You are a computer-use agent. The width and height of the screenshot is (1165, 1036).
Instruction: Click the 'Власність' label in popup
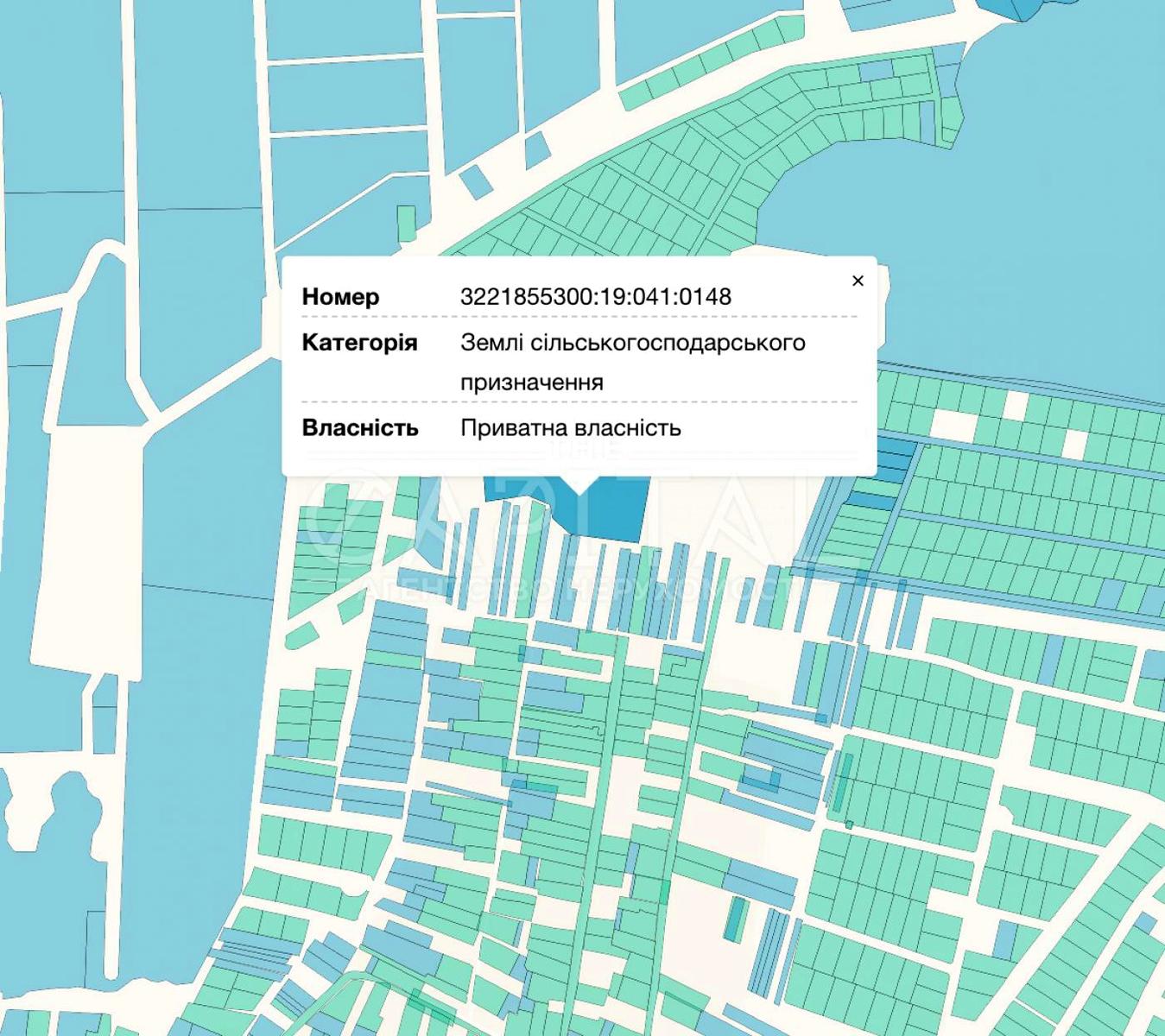(360, 428)
